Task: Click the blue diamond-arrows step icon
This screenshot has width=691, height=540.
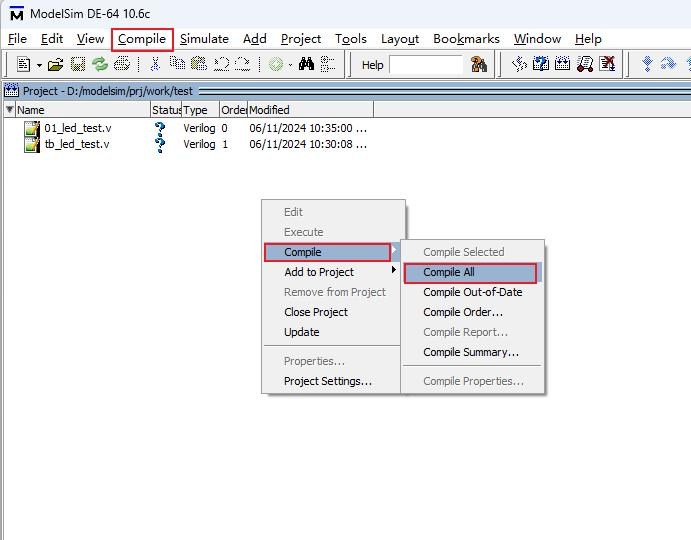Action: point(647,64)
